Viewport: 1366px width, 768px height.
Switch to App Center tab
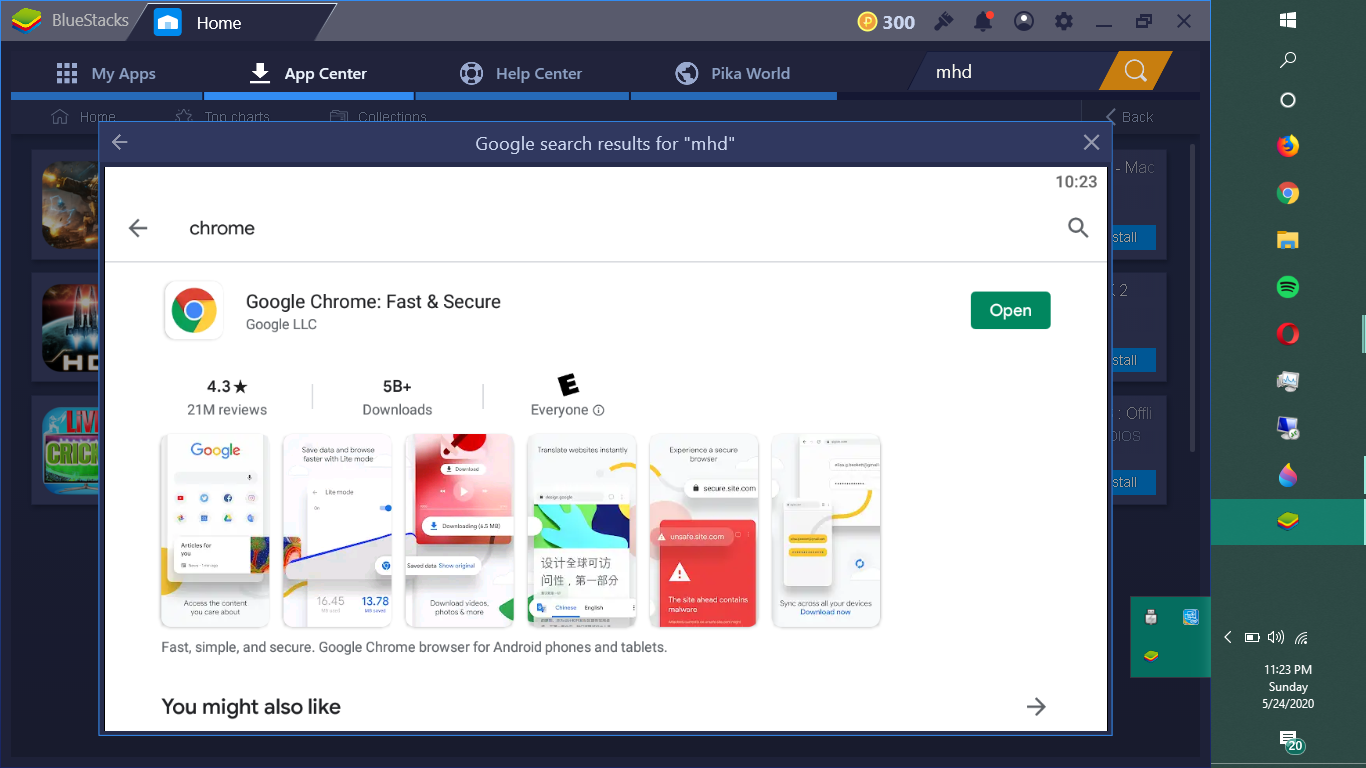(308, 73)
